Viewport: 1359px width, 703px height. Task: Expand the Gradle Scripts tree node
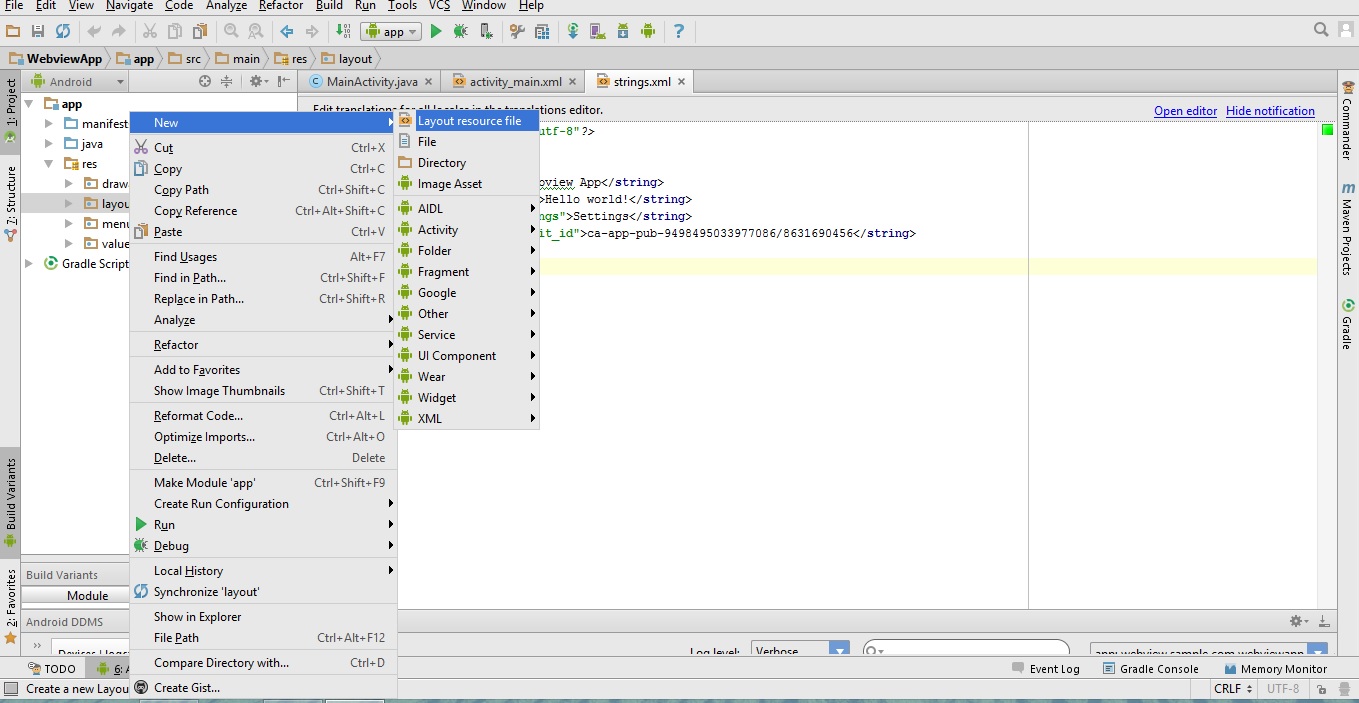(29, 264)
